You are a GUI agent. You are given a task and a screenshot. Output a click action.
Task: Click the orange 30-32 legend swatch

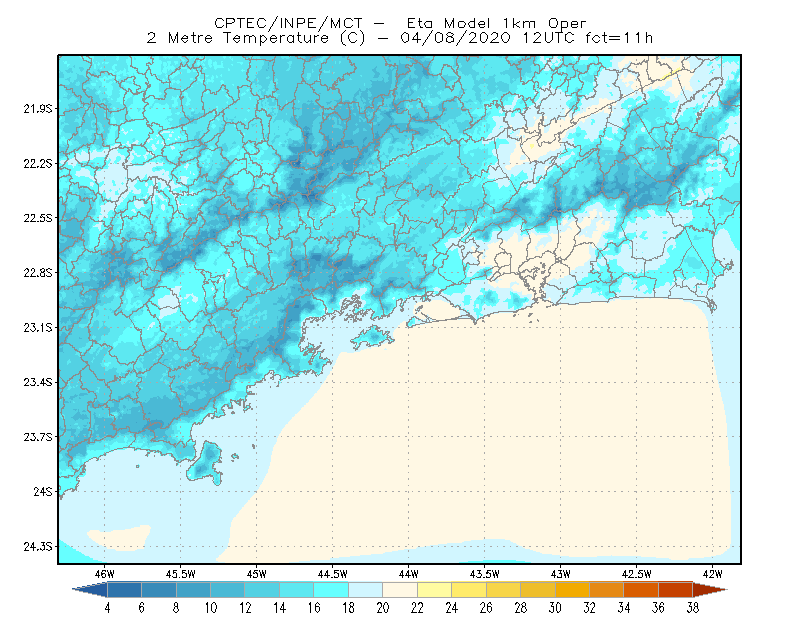point(572,590)
